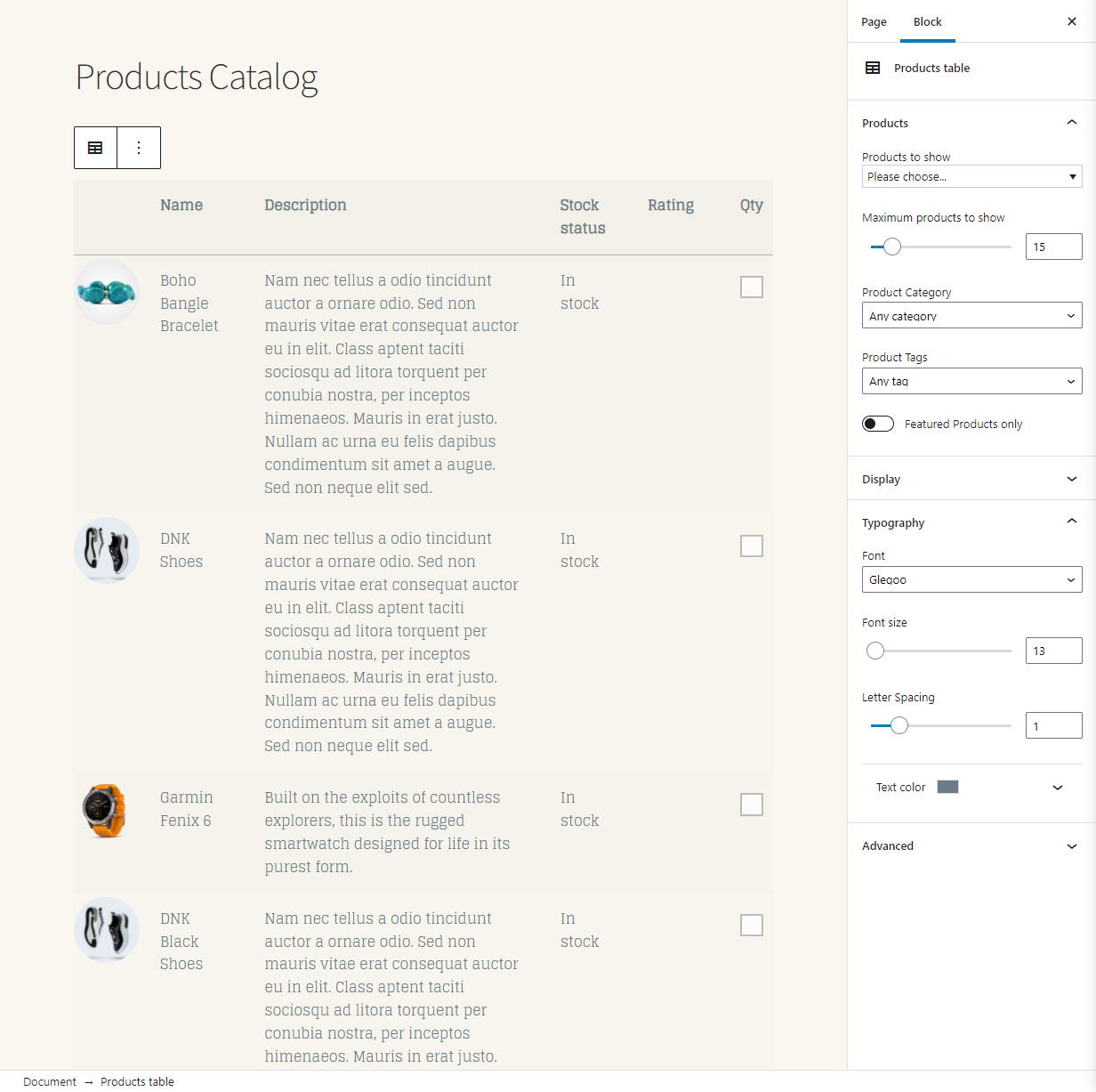The height and width of the screenshot is (1092, 1096).
Task: Click the maximum products number field showing 15
Action: pyautogui.click(x=1053, y=247)
